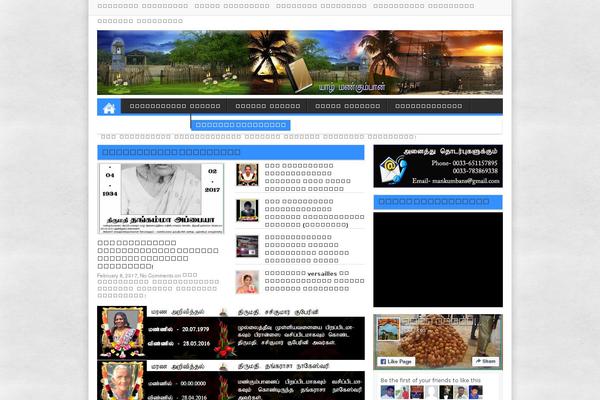Click the Facebook Like Page button
The height and width of the screenshot is (400, 600).
(396, 361)
